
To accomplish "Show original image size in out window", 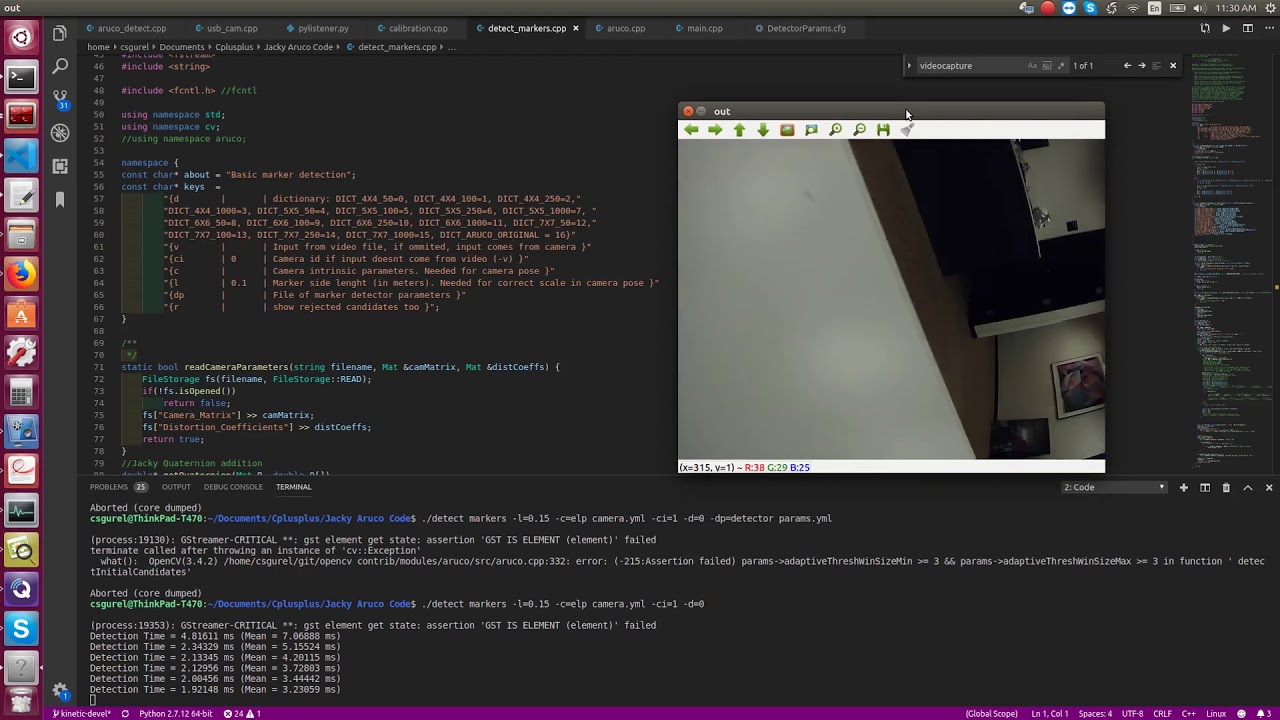I will coord(787,130).
